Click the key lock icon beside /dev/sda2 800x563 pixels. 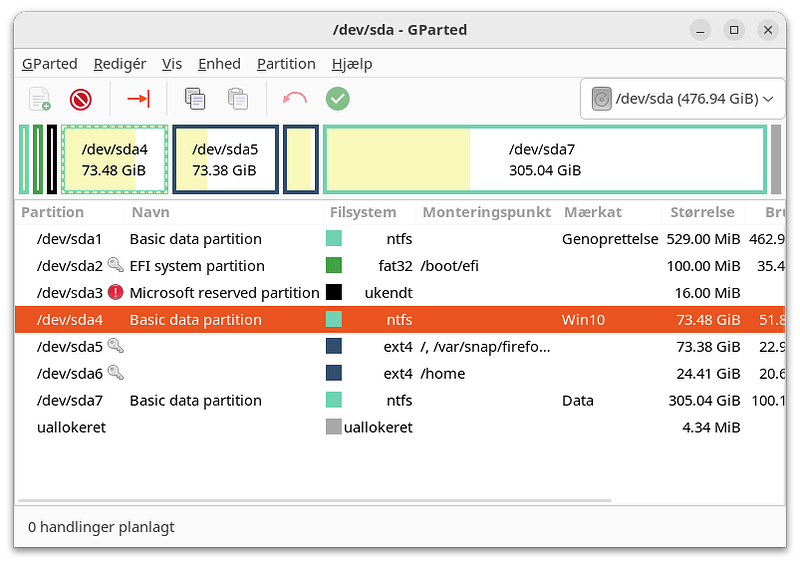(116, 266)
